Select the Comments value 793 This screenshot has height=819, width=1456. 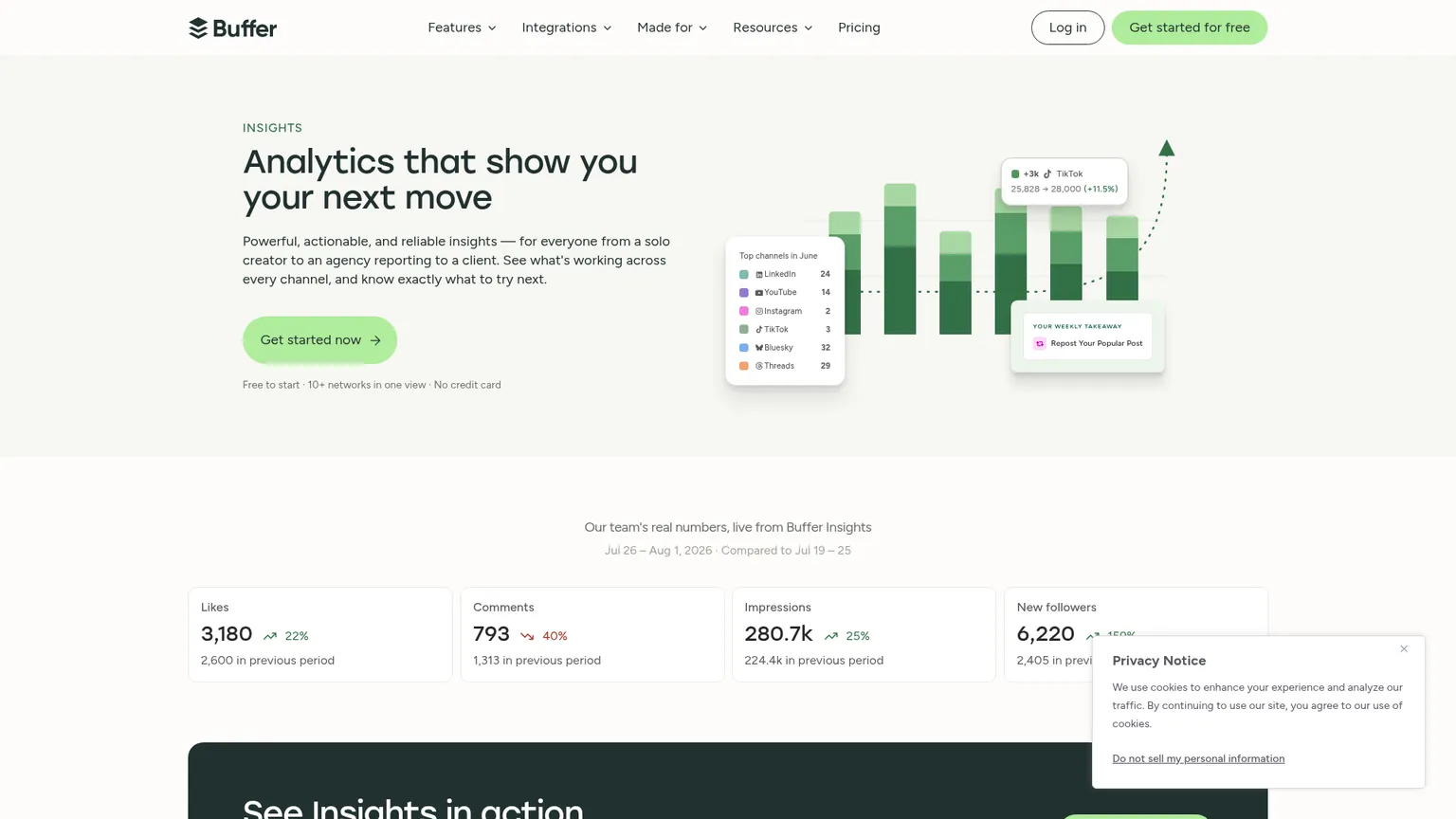(x=491, y=634)
